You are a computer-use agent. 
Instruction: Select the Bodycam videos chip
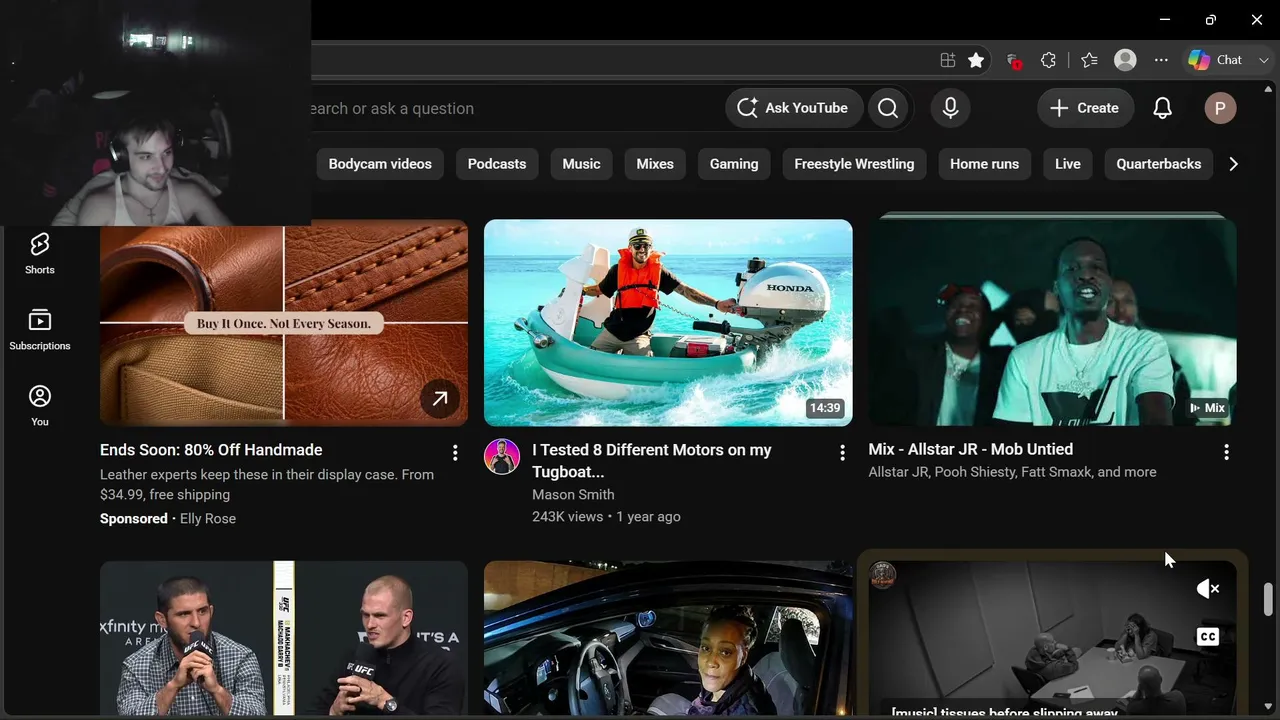[x=380, y=164]
